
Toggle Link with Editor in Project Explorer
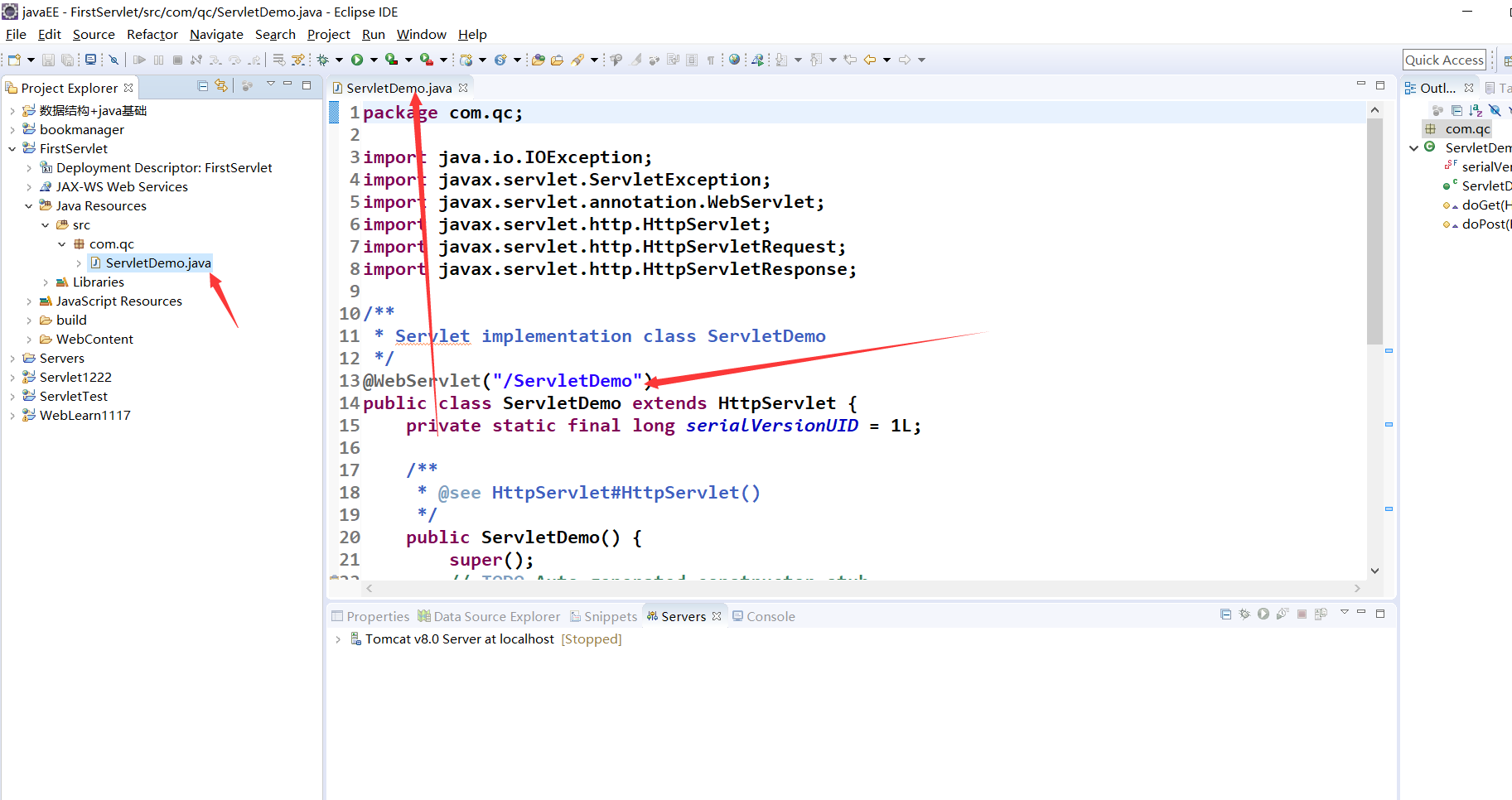pos(221,85)
